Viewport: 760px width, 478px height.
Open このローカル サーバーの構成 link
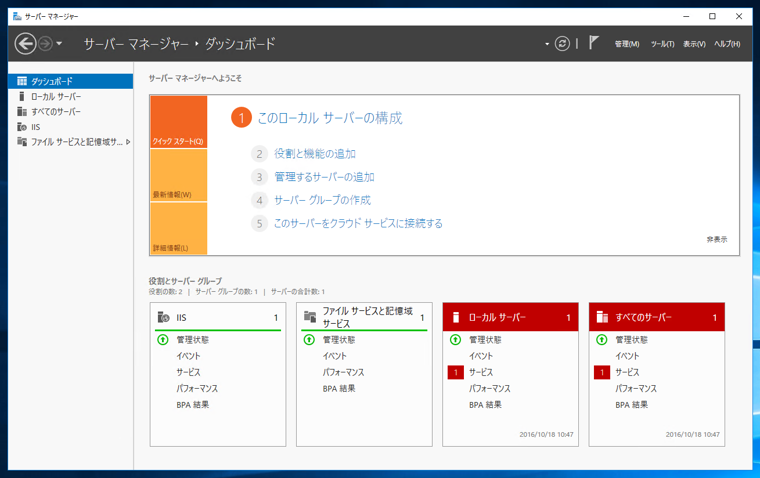(x=330, y=118)
